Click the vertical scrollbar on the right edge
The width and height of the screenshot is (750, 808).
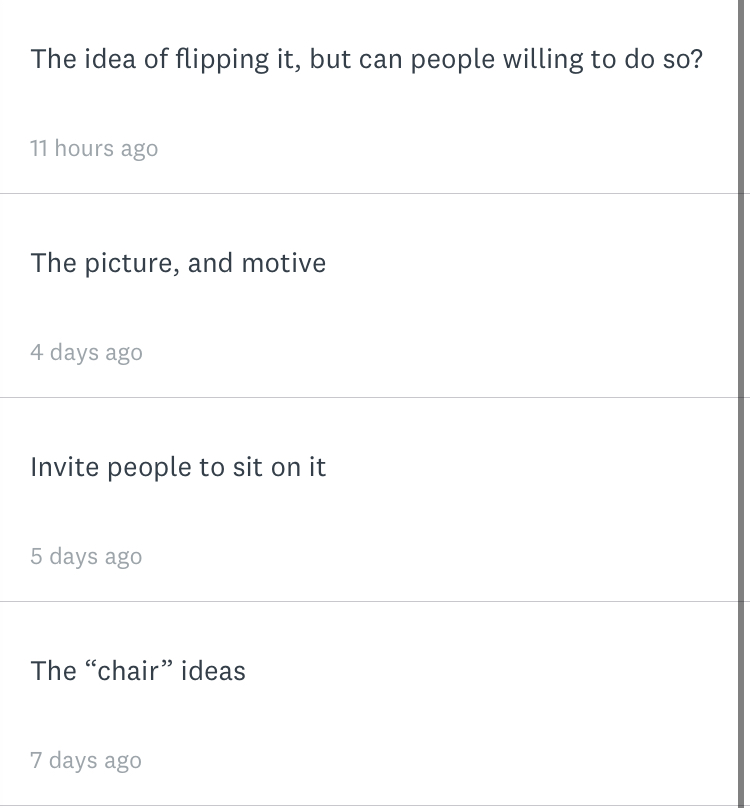(x=743, y=400)
